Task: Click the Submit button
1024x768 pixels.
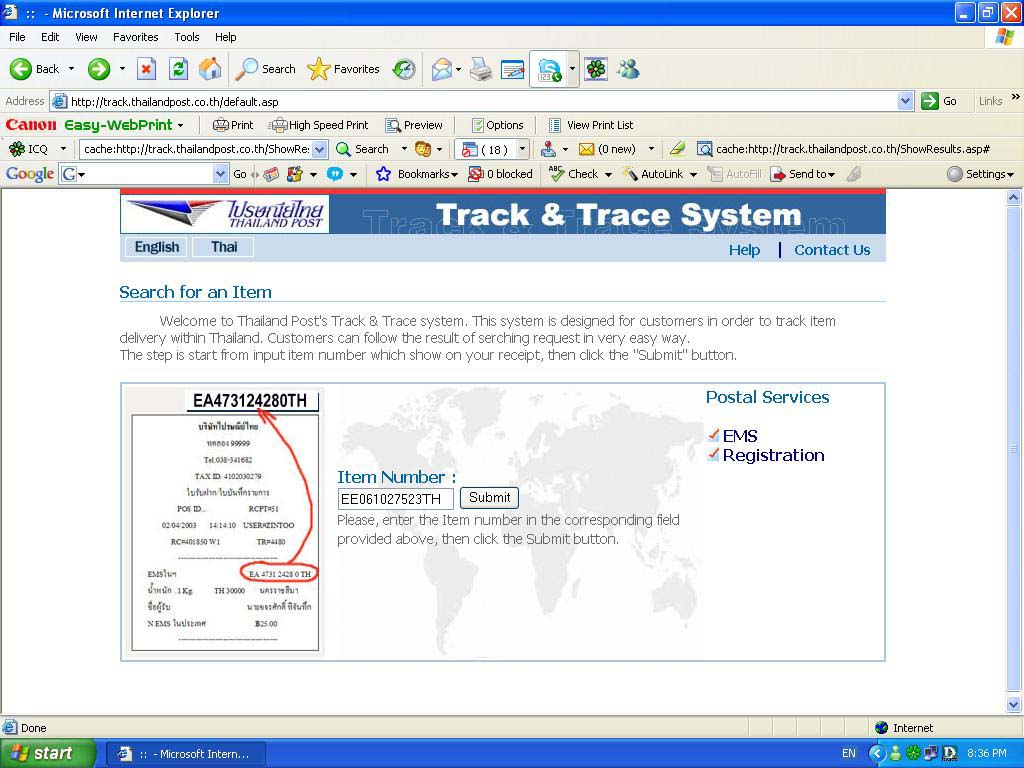Action: (x=489, y=498)
